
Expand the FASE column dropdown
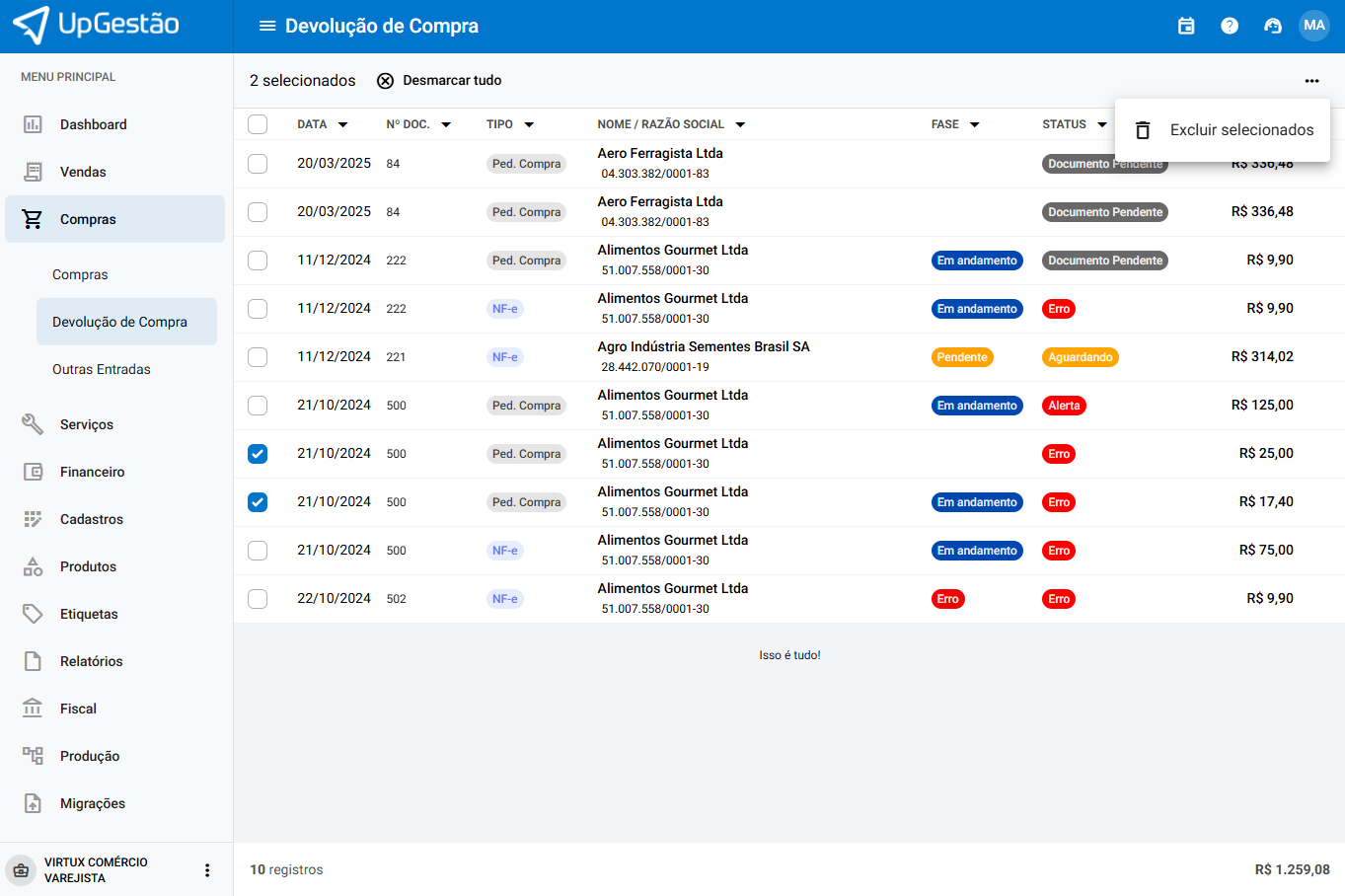(974, 125)
